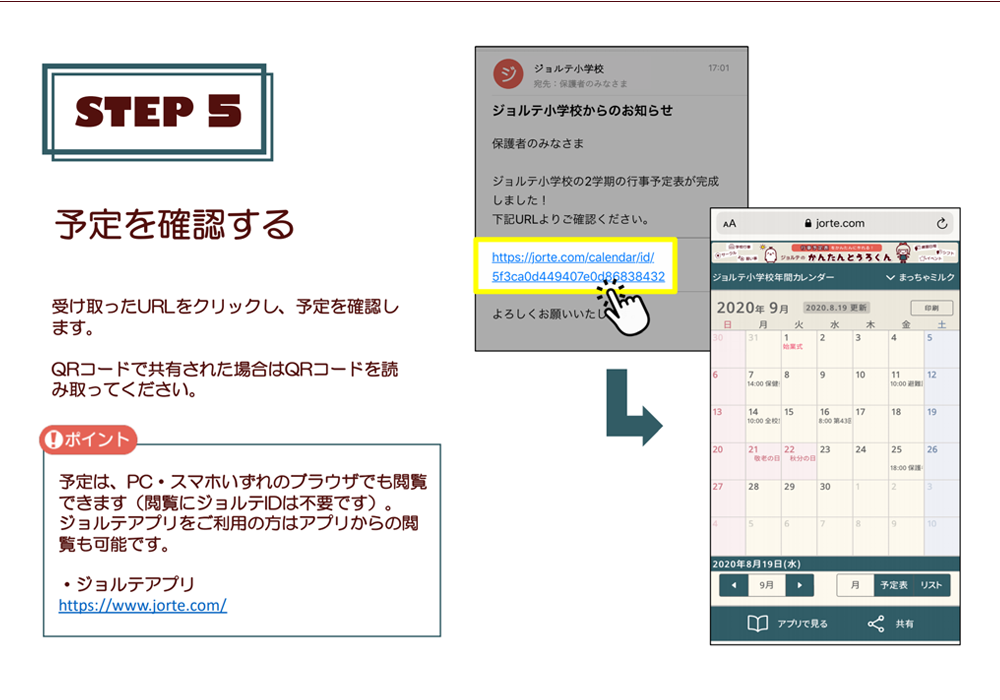Select September 7 with the 14:00 event
Image resolution: width=1000 pixels, height=700 pixels.
click(763, 386)
